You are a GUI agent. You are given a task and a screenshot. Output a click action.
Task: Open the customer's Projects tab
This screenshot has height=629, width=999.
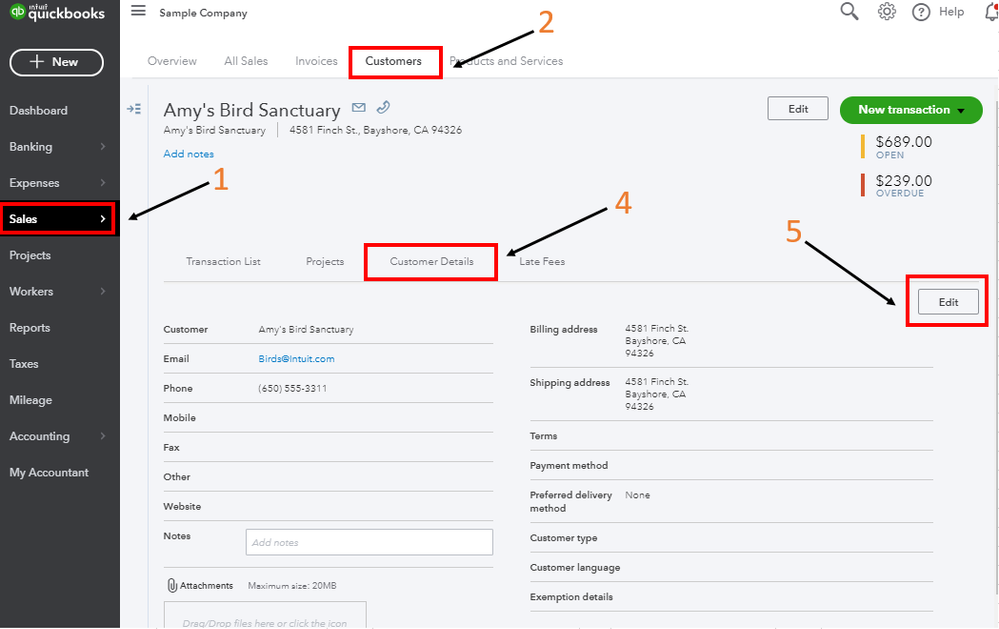point(325,261)
